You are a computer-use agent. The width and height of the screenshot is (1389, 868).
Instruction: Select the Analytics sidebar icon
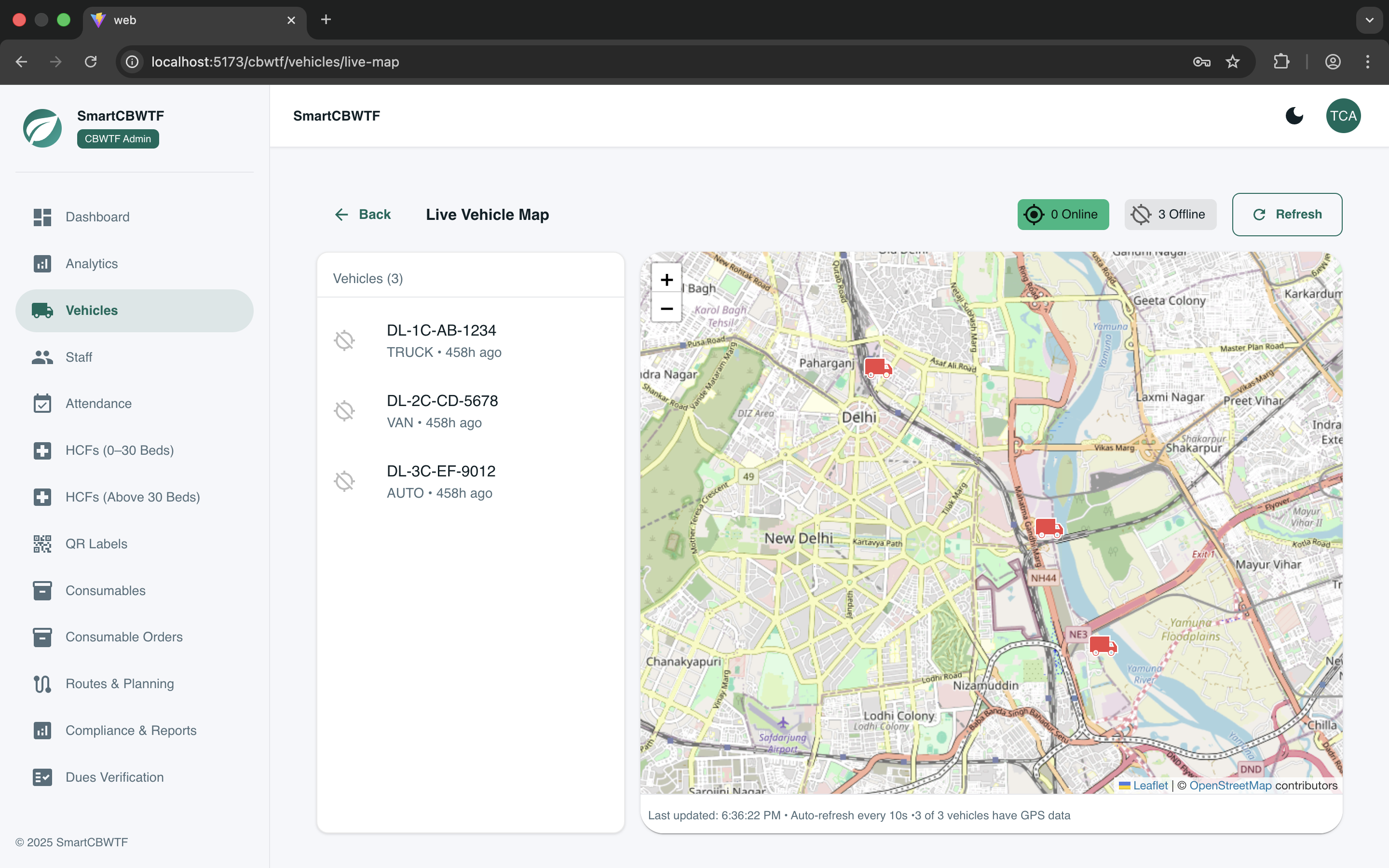coord(42,263)
